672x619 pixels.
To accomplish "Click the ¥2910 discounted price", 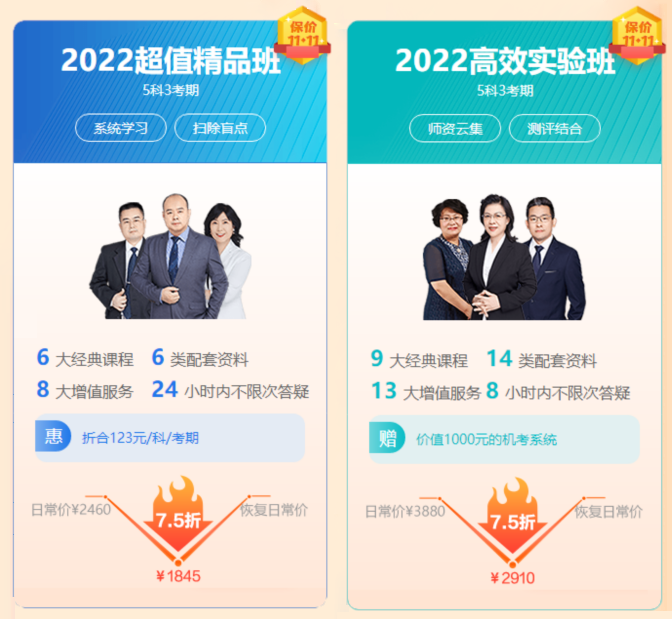I will point(513,578).
